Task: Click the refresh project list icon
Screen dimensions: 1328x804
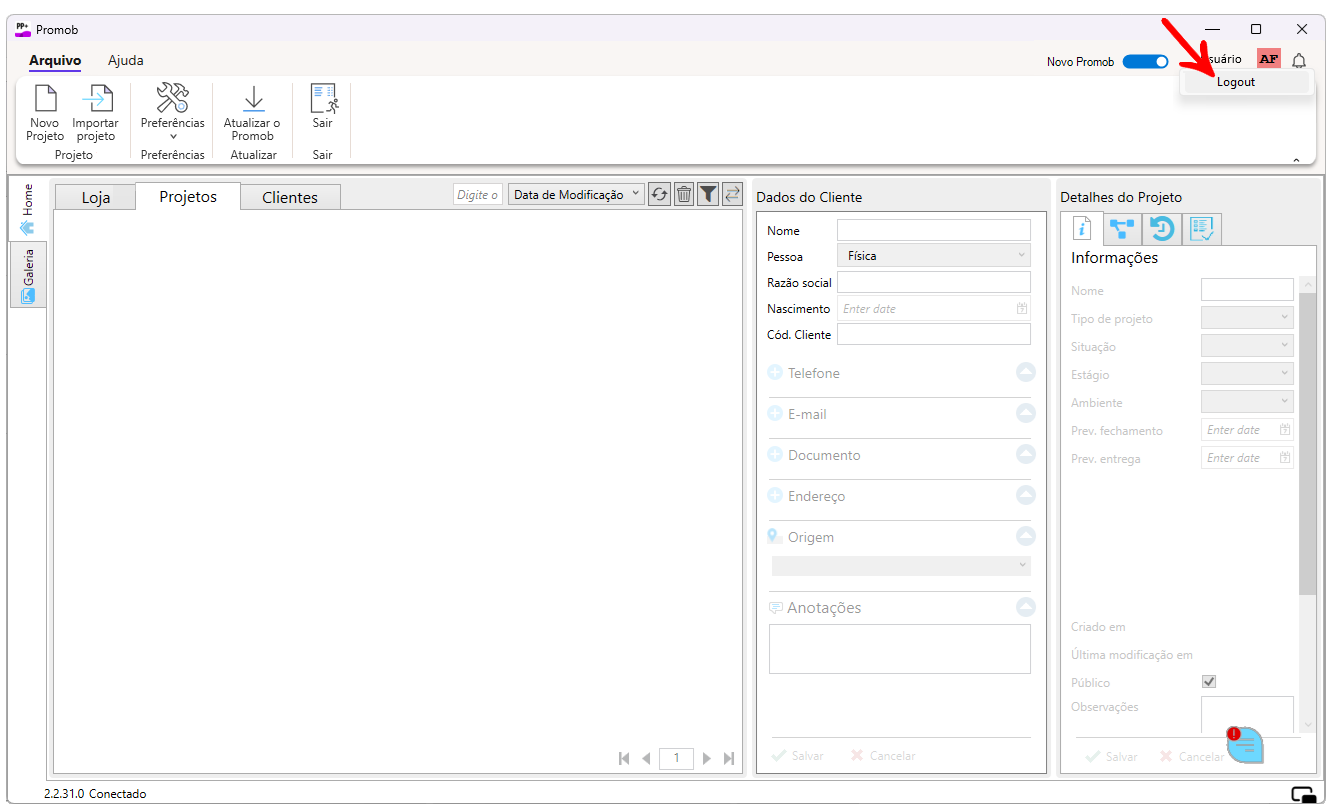Action: coord(659,195)
